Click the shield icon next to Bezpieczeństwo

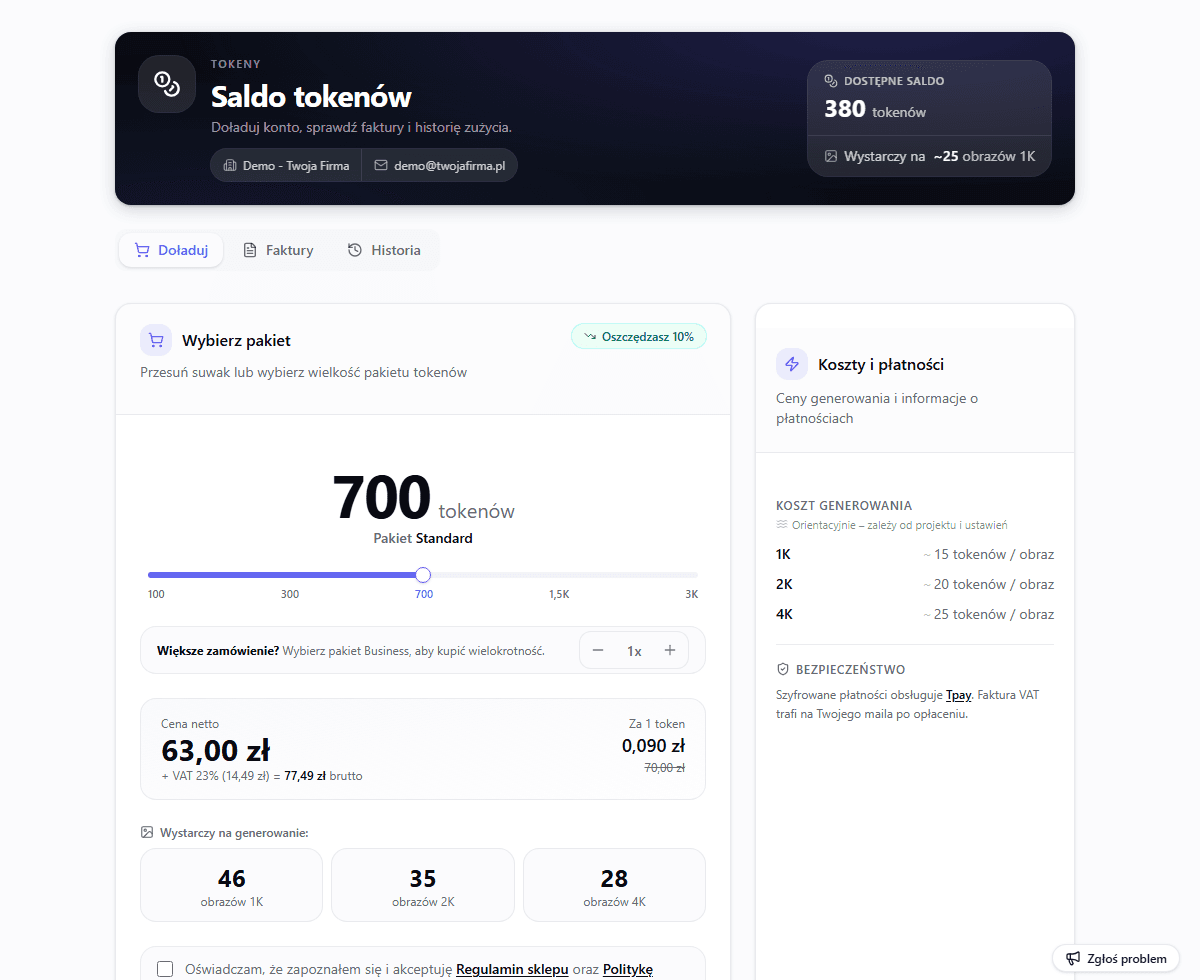pyautogui.click(x=783, y=669)
